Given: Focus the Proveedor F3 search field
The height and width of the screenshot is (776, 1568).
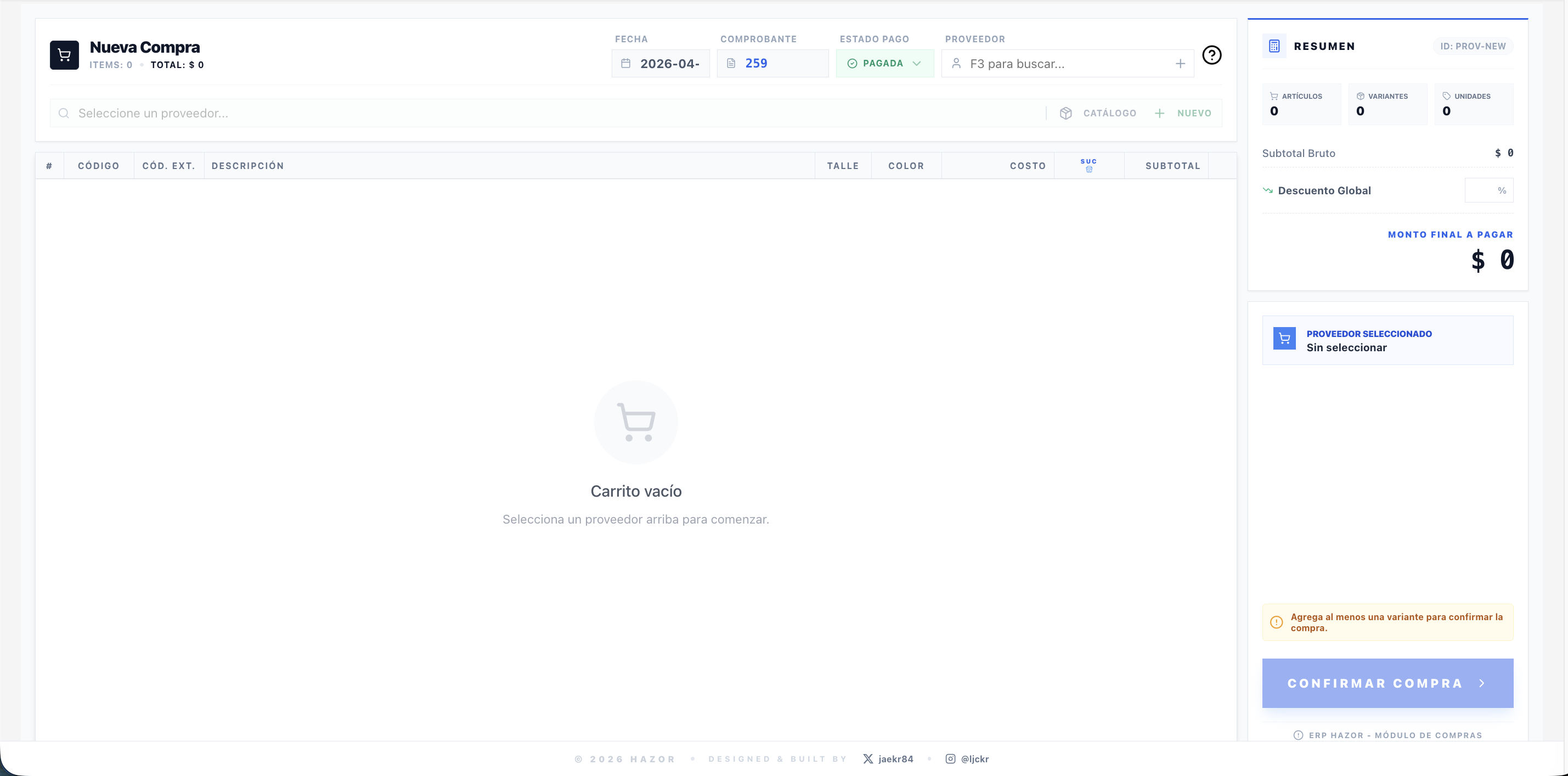Looking at the screenshot, I should 1068,63.
